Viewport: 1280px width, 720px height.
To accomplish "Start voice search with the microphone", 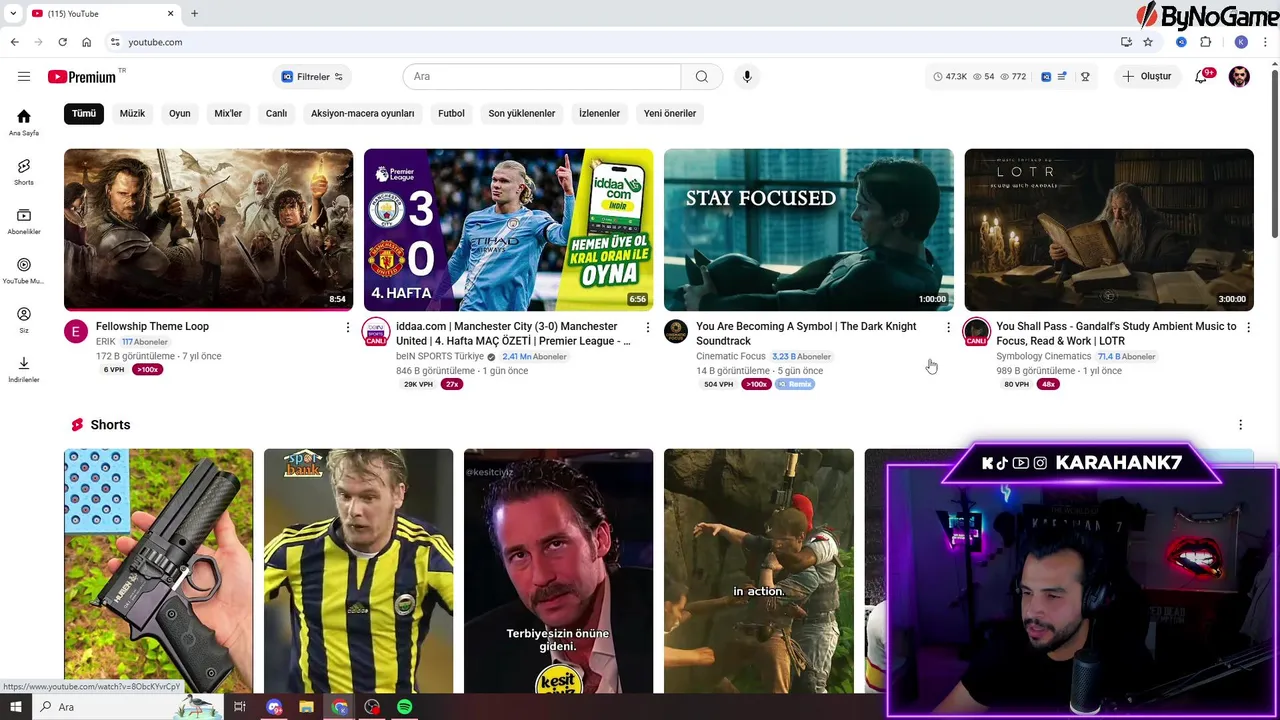I will click(746, 77).
